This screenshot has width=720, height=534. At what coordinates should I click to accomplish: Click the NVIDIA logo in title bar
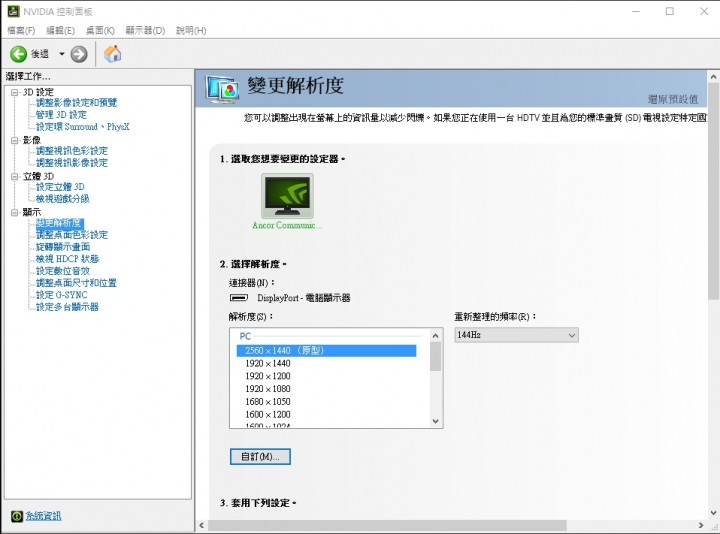click(13, 11)
